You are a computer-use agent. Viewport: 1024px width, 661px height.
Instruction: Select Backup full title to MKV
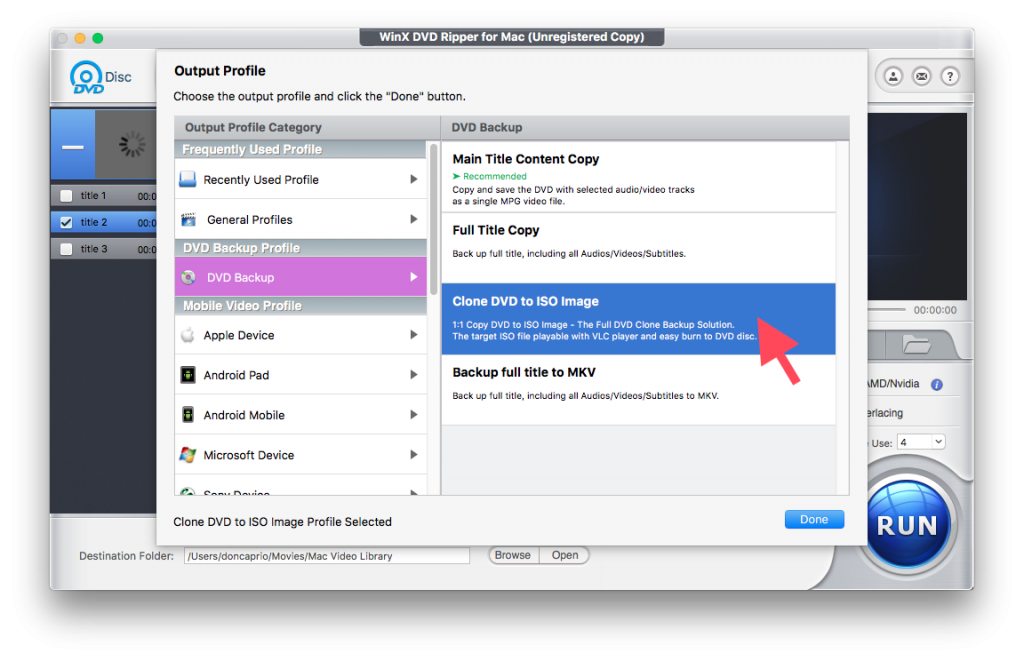[x=638, y=390]
